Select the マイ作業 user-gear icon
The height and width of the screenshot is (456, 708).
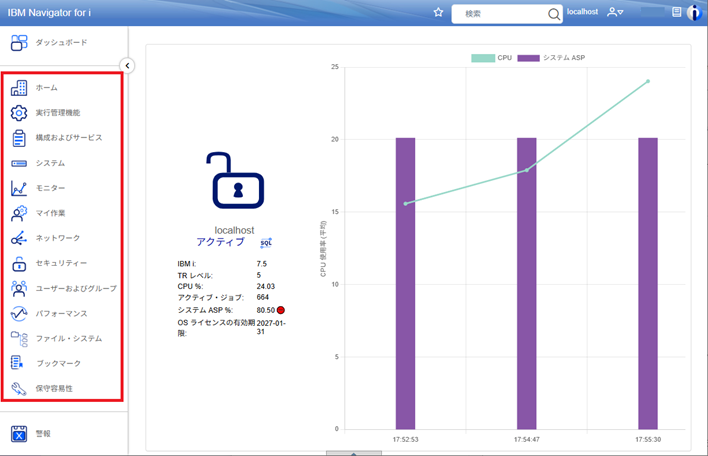coord(19,213)
